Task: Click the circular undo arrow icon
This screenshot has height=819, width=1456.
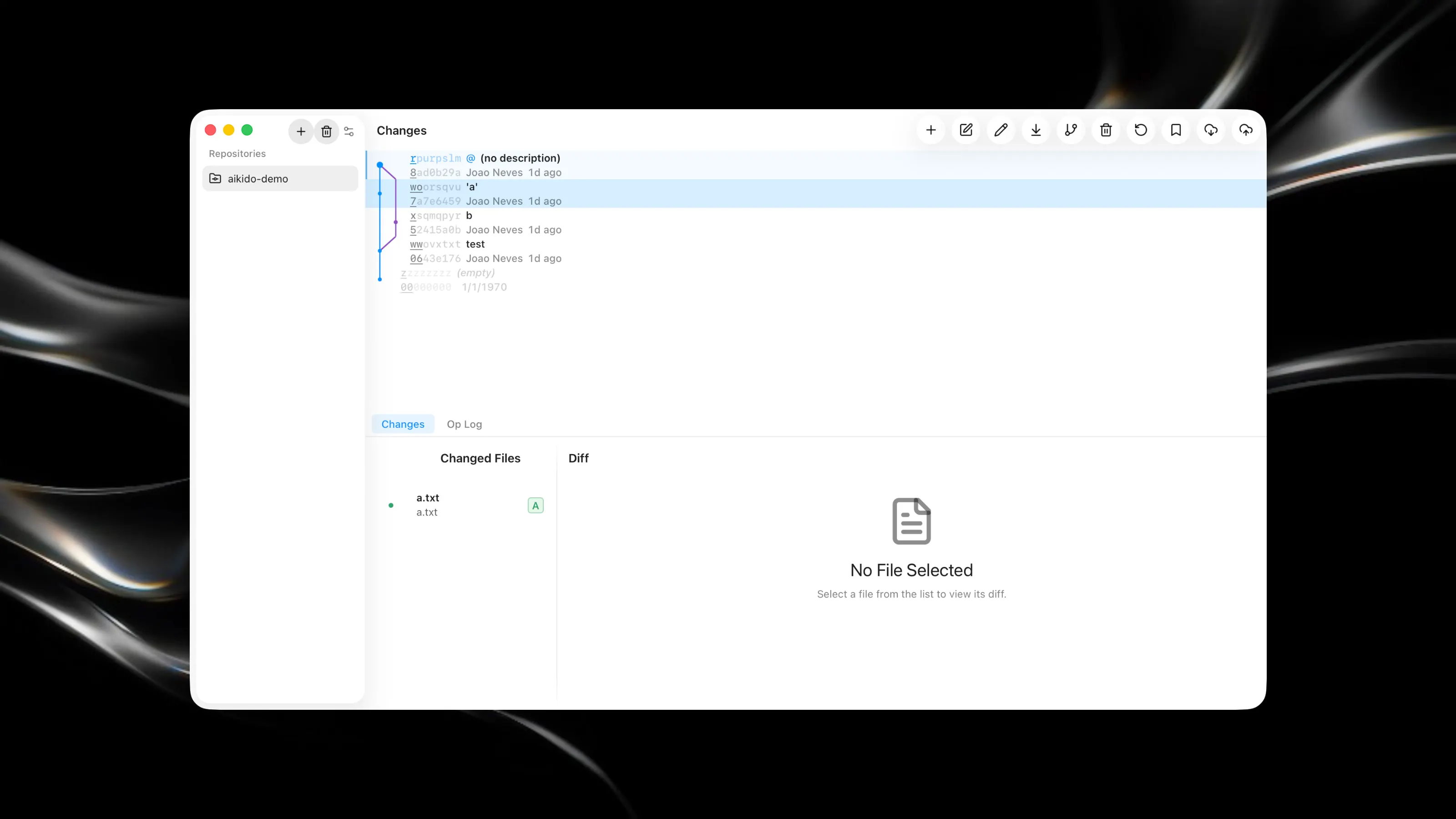Action: [1141, 130]
